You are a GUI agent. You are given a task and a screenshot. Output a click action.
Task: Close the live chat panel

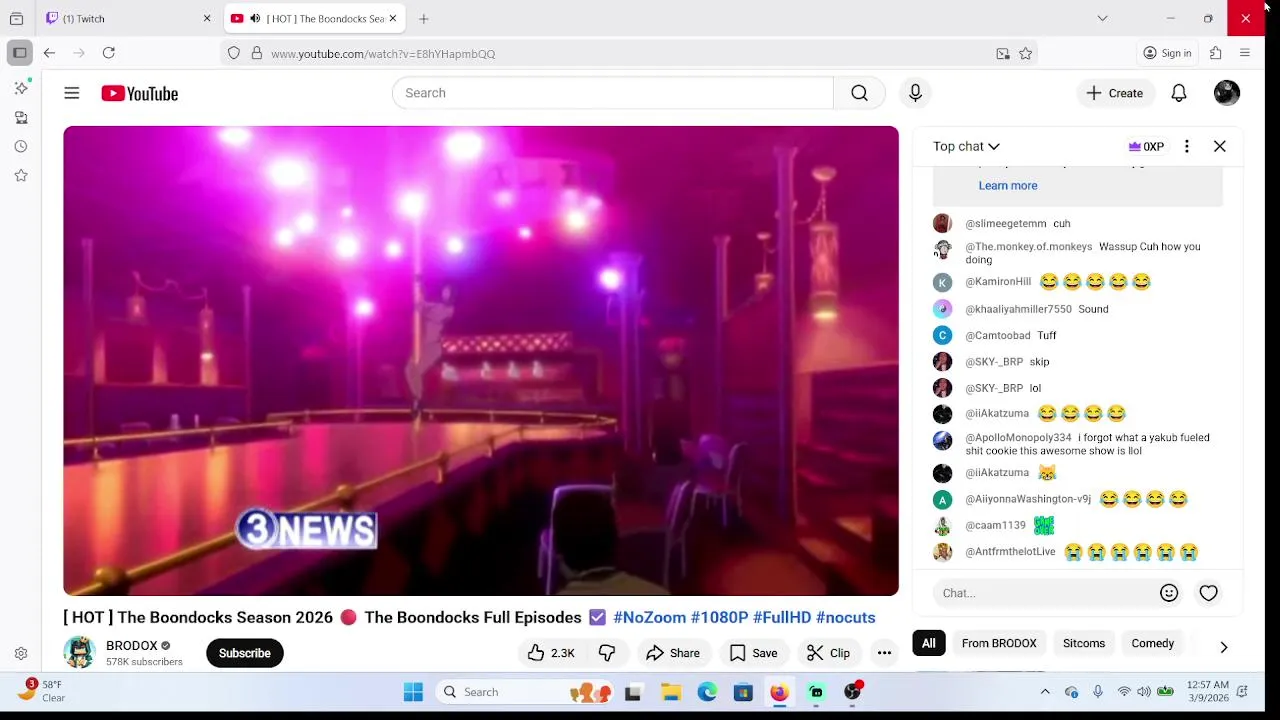pos(1220,146)
